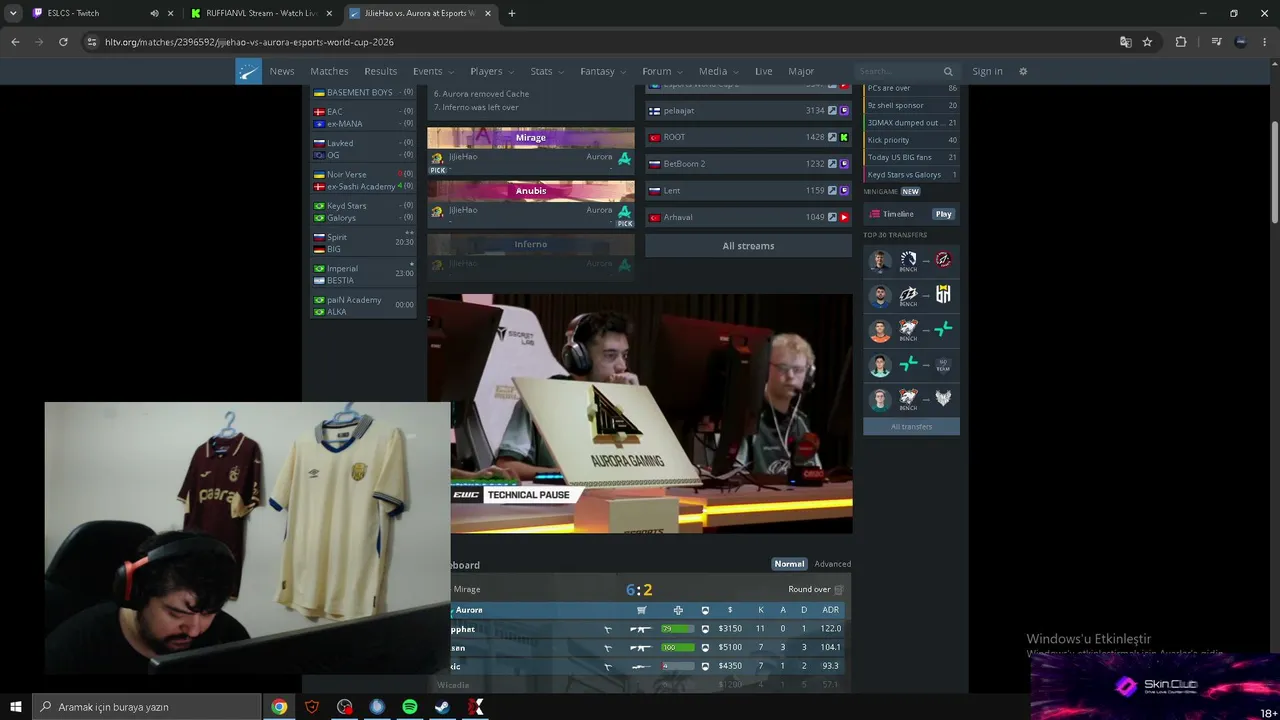Click the Kick icon on ROOT stream row
The height and width of the screenshot is (720, 1280).
tap(844, 137)
